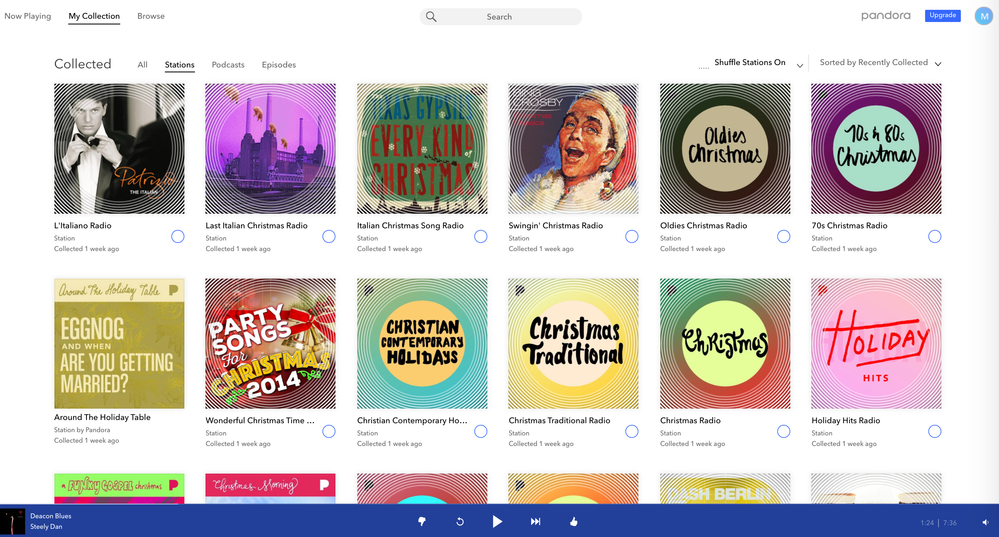This screenshot has height=537, width=999.
Task: Thumbs up Deacon Blues
Action: click(574, 521)
